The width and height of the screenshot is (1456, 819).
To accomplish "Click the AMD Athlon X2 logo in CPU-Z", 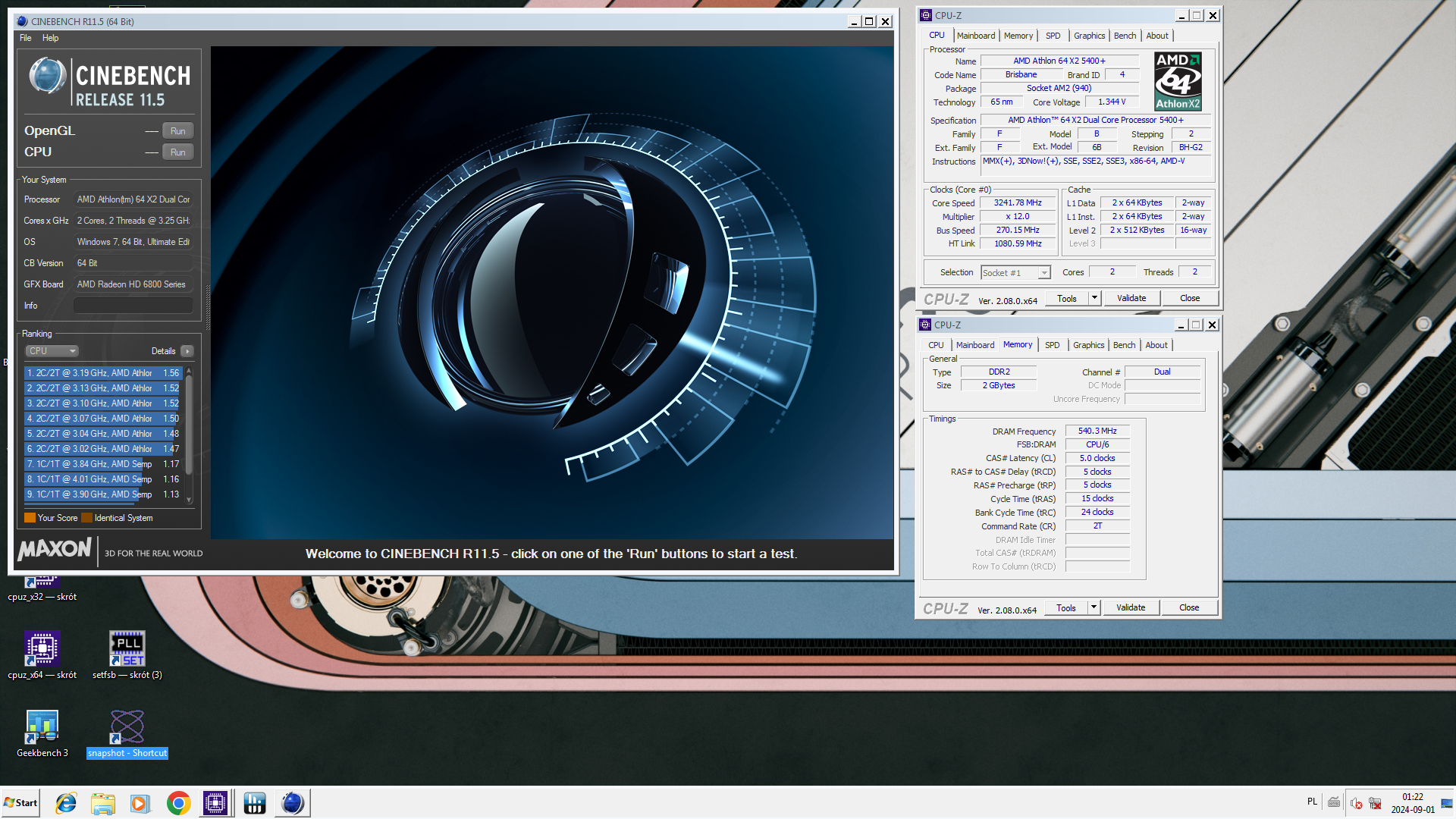I will click(1178, 81).
